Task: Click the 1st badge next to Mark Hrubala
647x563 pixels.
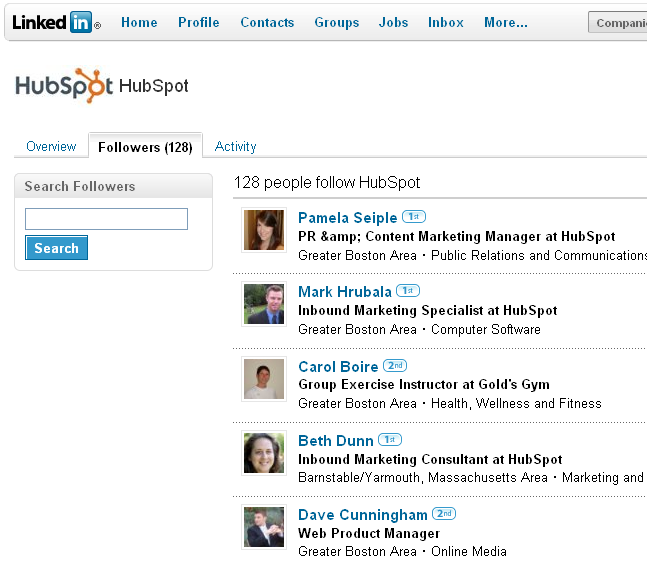Action: (x=408, y=291)
